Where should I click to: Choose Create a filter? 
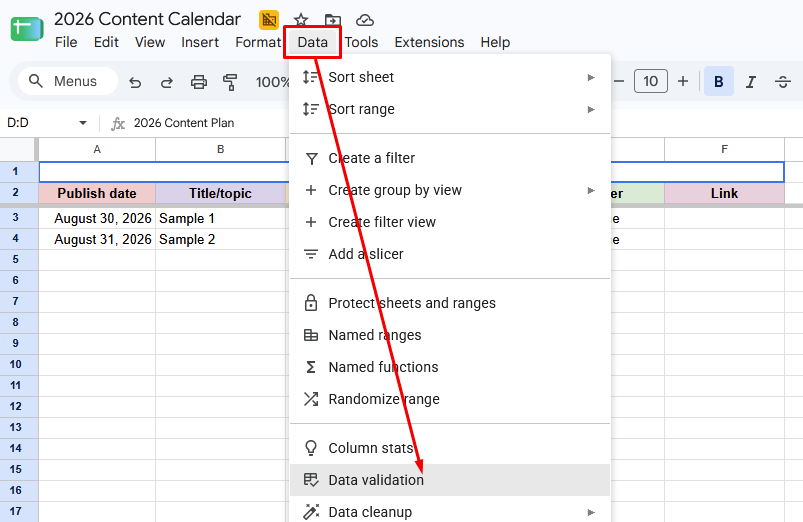pos(450,158)
